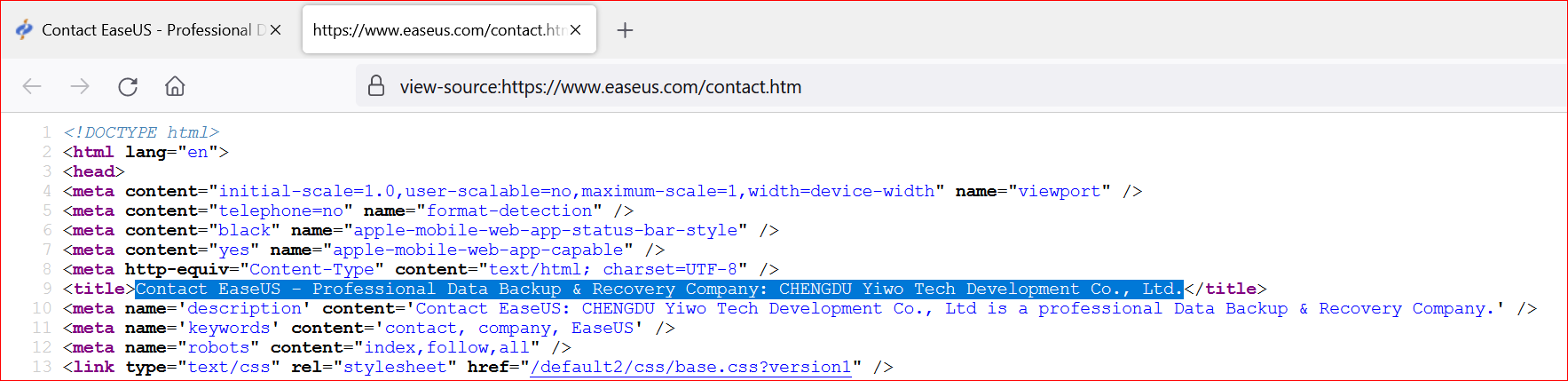Click 'stylesheet' rel attribute value
Viewport: 1568px width, 381px height.
tap(395, 367)
